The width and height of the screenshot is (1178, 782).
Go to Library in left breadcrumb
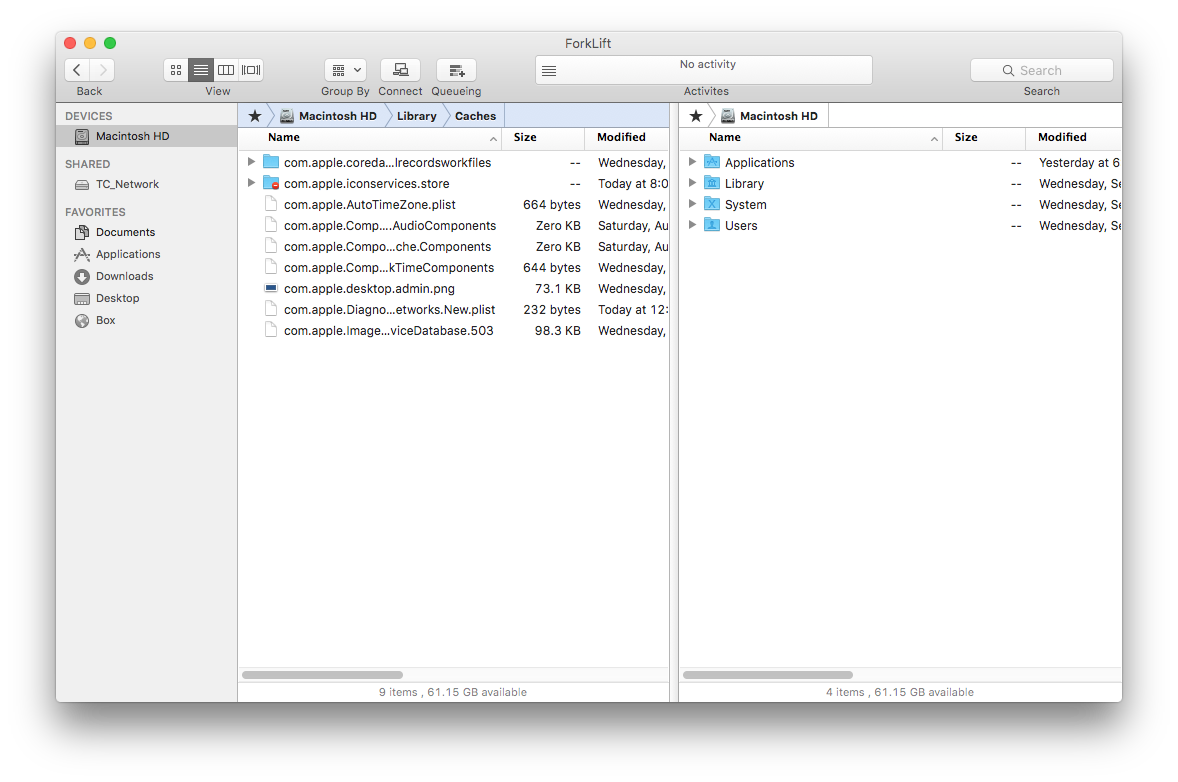coord(416,116)
